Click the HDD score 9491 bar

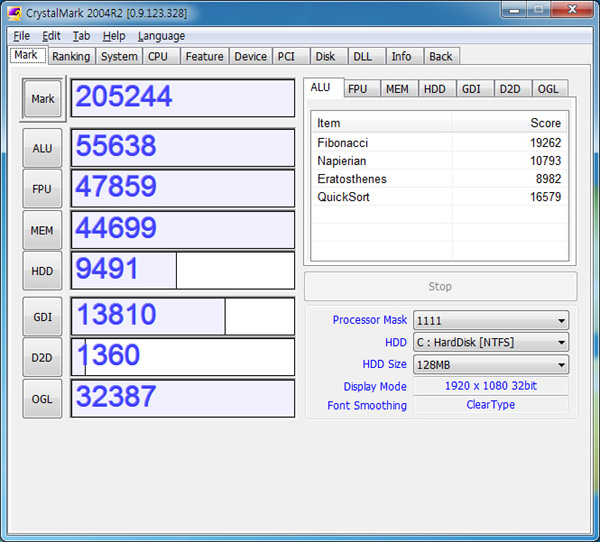pyautogui.click(x=183, y=271)
